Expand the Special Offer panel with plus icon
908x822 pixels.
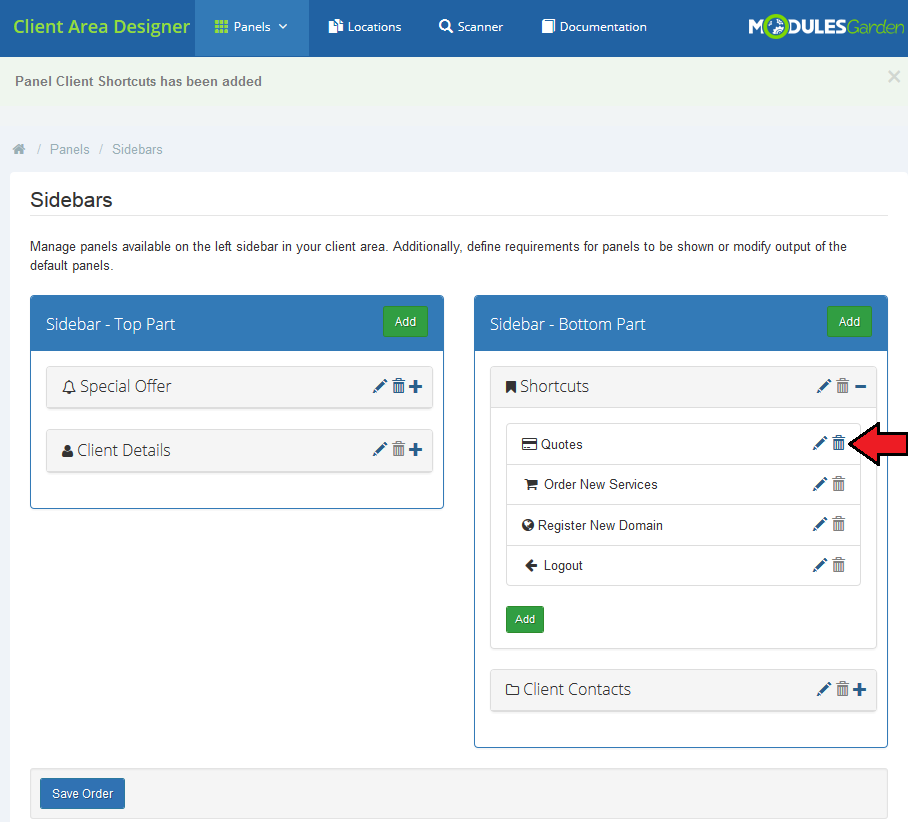point(415,386)
